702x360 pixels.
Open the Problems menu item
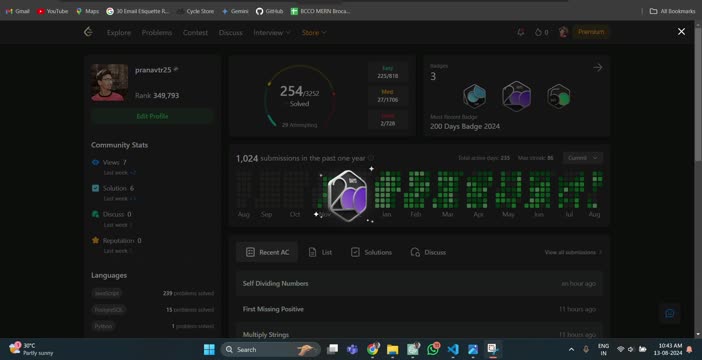tap(157, 32)
